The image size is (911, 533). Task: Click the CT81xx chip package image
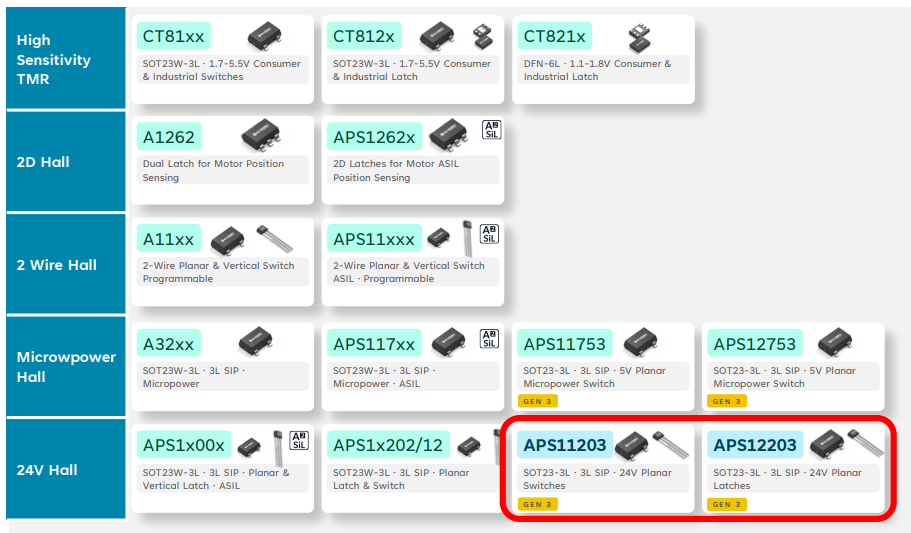tap(264, 35)
